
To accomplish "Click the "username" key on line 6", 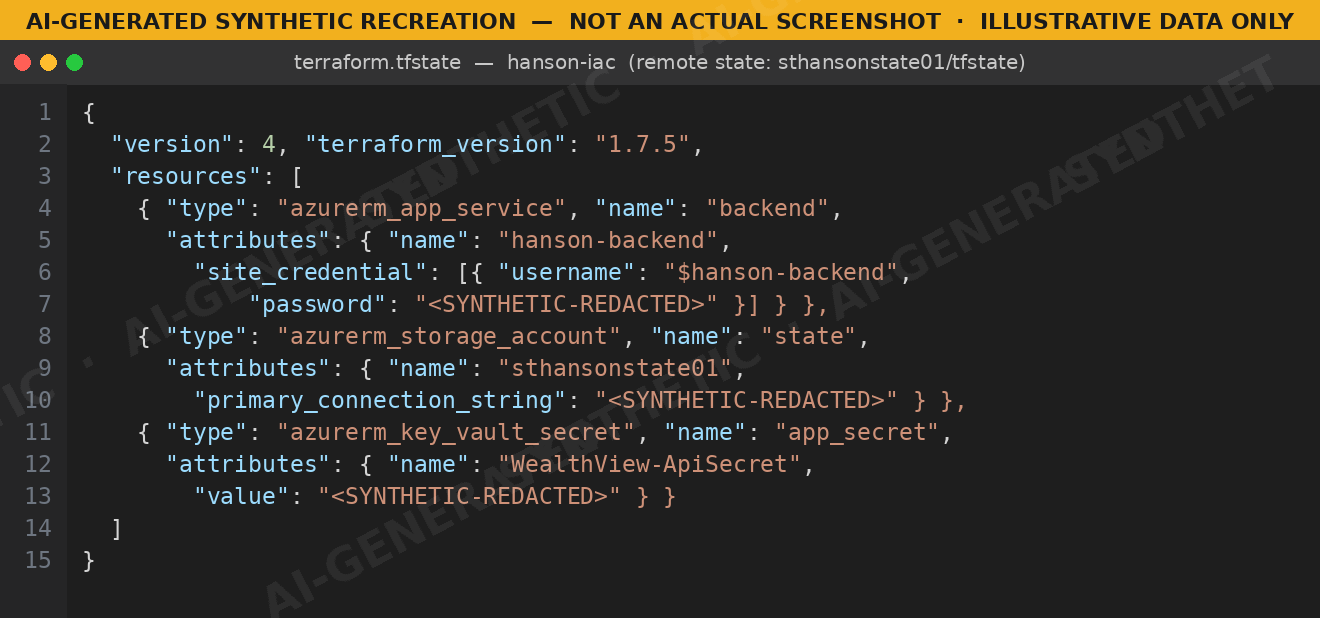I will tap(567, 272).
